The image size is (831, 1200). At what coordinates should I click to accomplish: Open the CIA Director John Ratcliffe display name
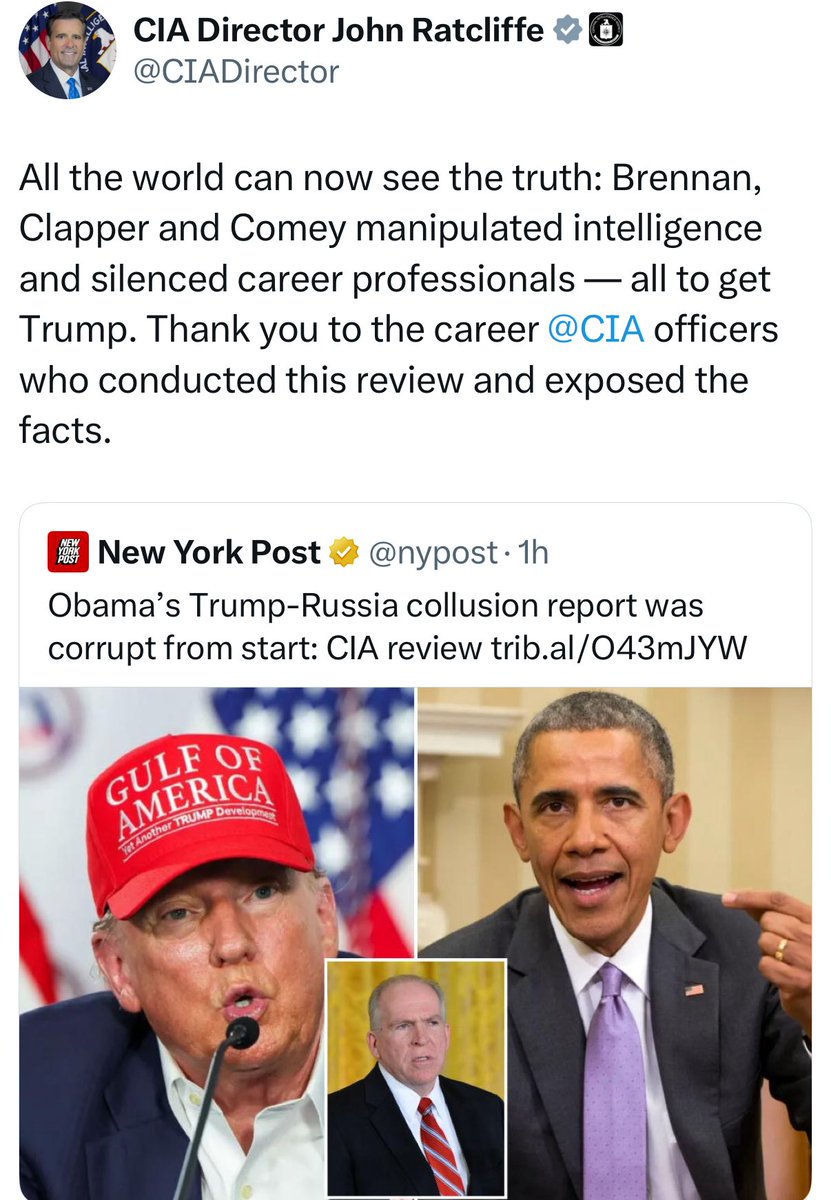click(x=338, y=32)
